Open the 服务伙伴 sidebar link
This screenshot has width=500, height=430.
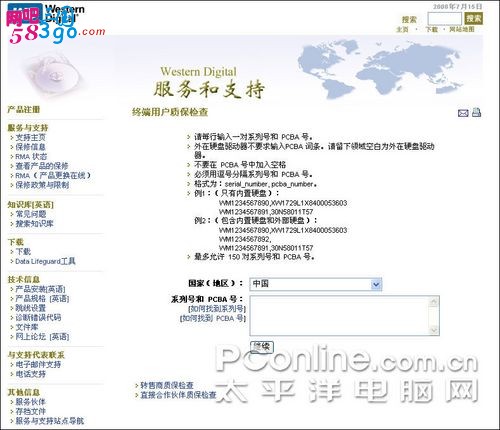pos(30,402)
